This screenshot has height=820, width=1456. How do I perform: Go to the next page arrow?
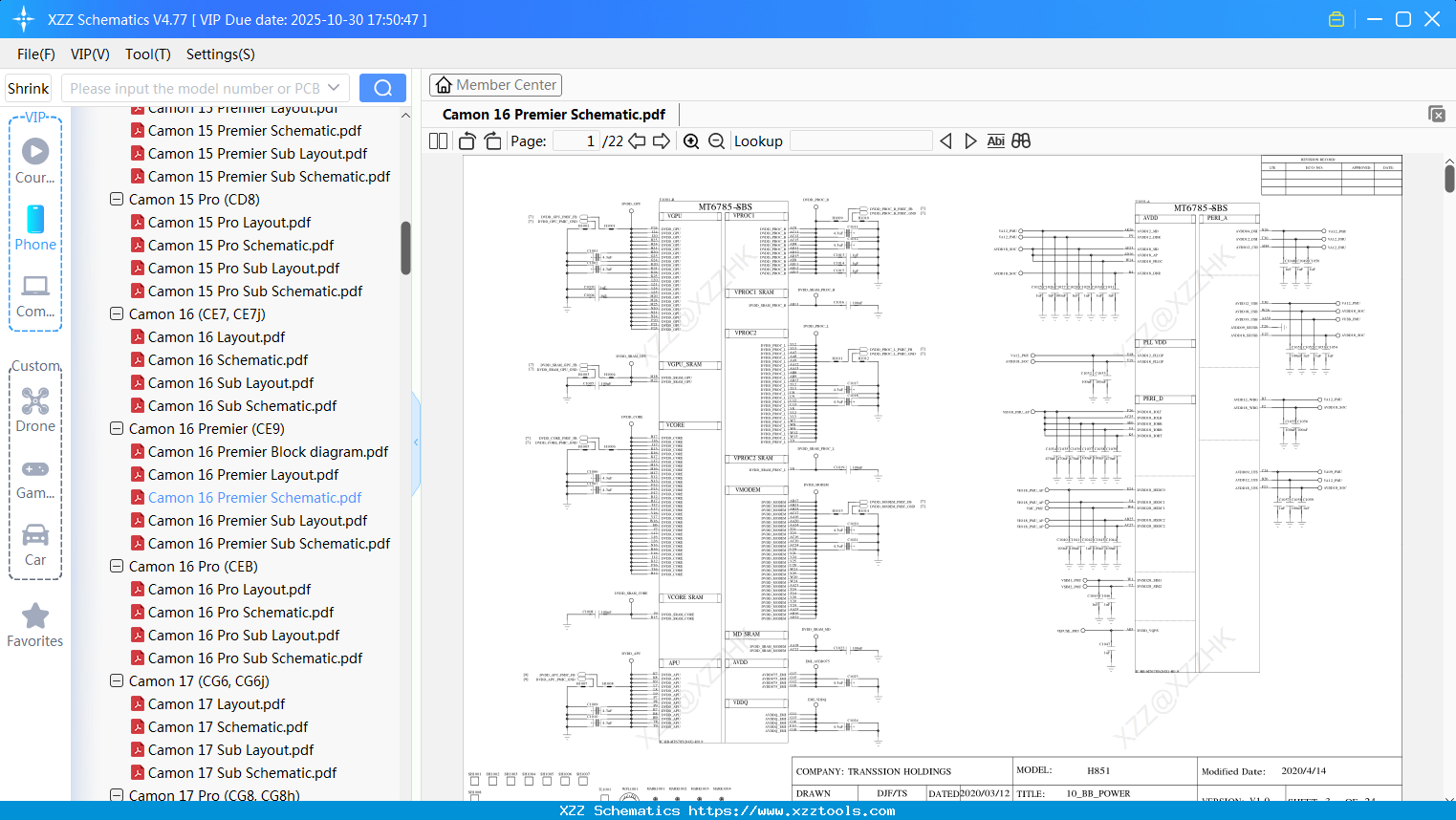click(x=662, y=140)
